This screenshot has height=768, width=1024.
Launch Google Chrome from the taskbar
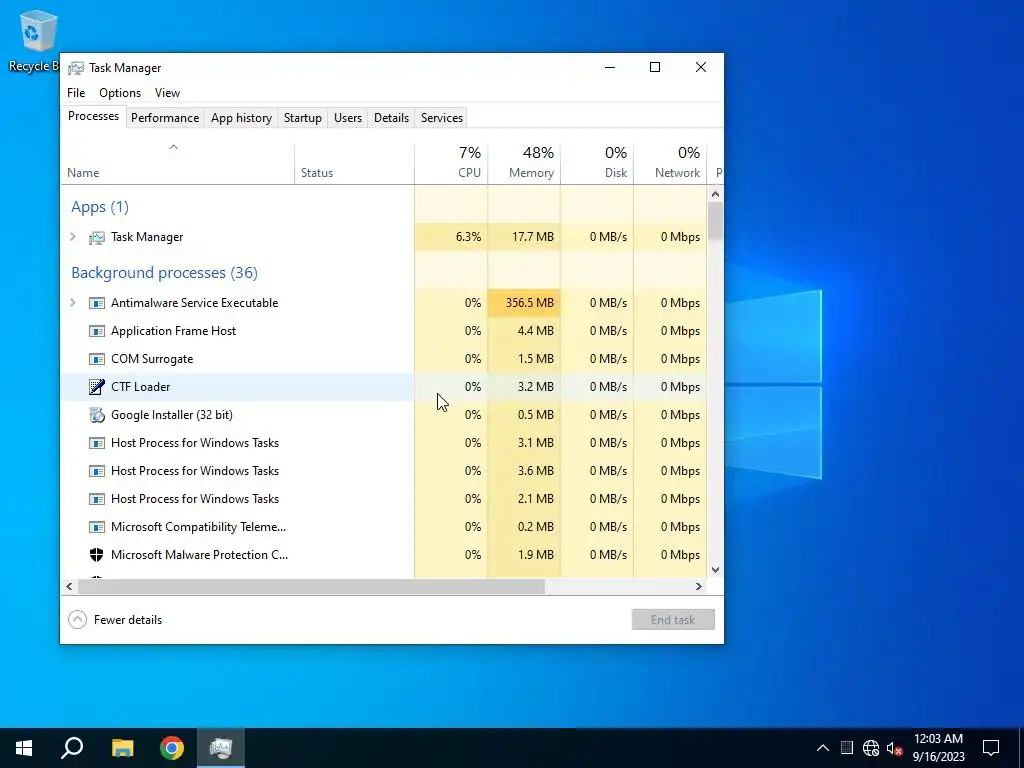click(172, 748)
